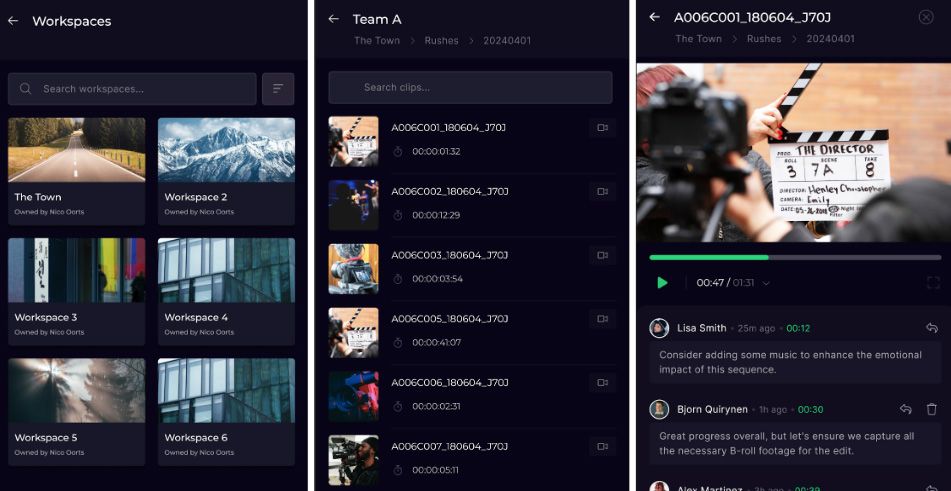The image size is (951, 491).
Task: Jump to Bjorn Quirynen's 00:30 timestamp
Action: click(x=810, y=410)
